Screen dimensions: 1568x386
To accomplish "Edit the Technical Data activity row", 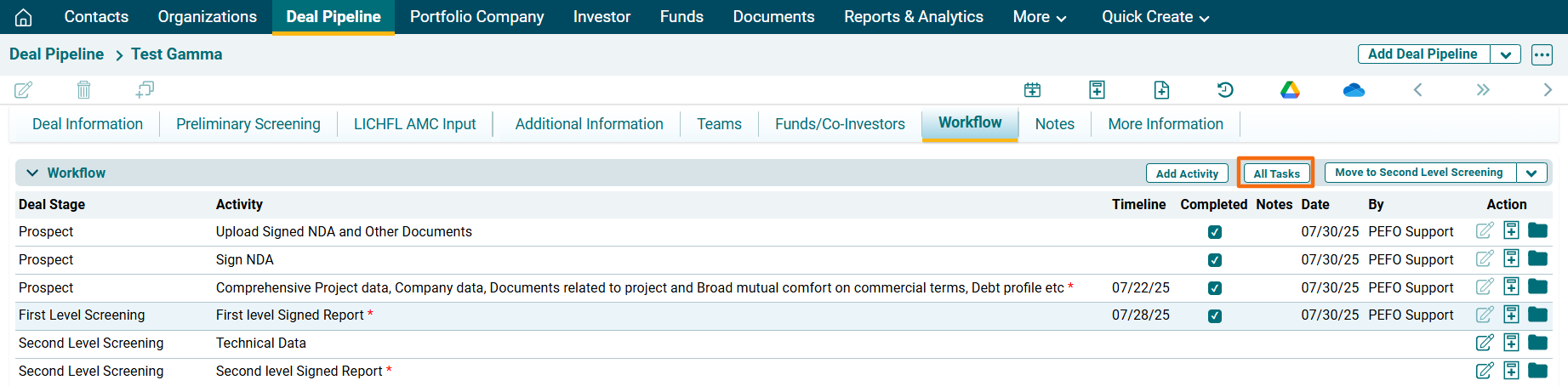I will tap(1485, 343).
